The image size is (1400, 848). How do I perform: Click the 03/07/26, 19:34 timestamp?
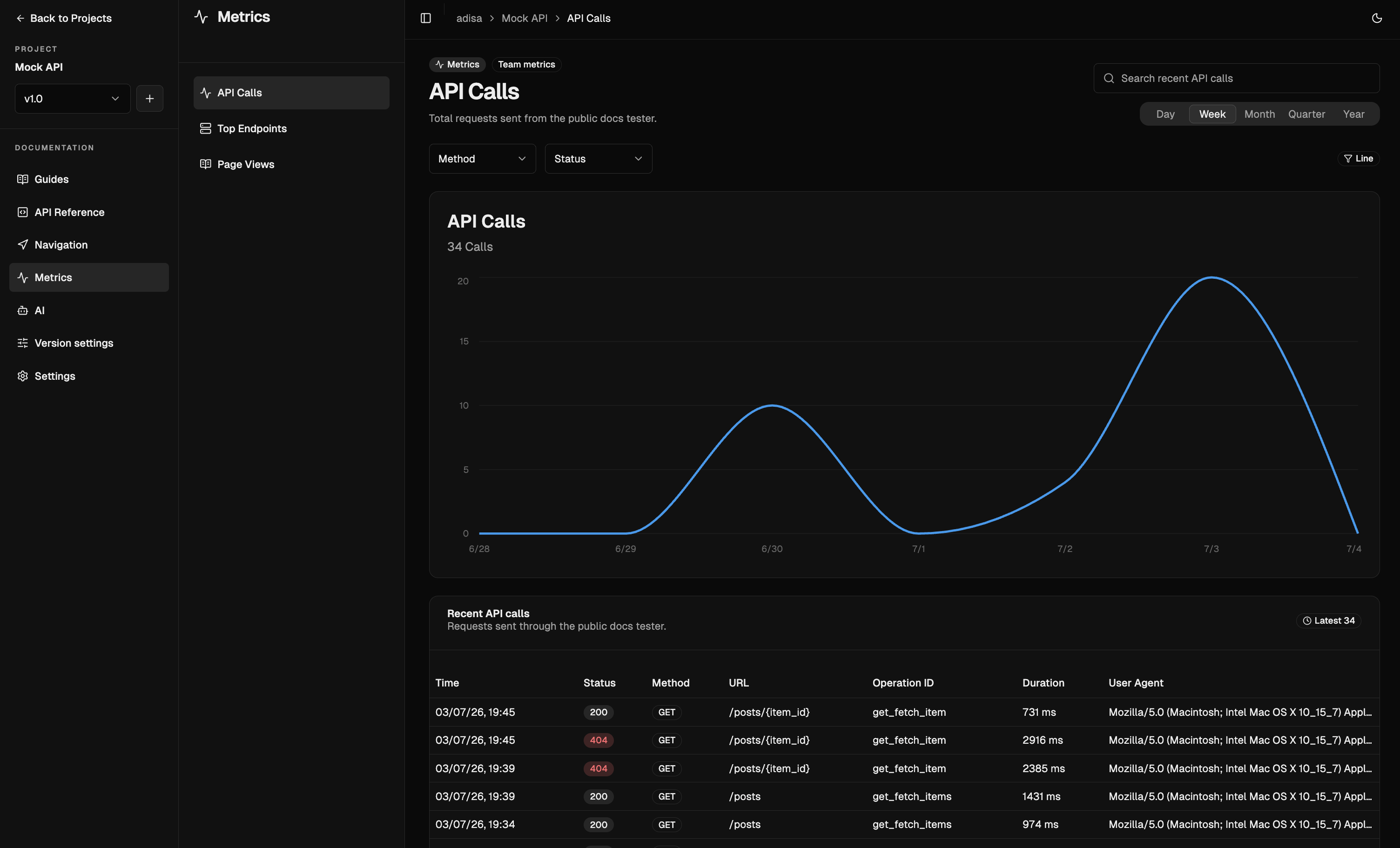[x=475, y=824]
